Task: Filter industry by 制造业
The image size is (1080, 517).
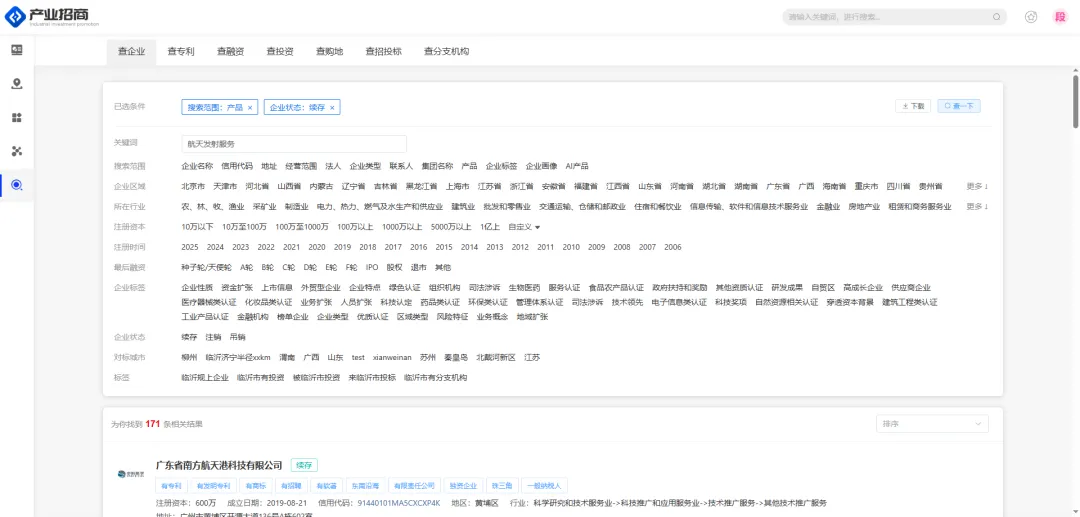Action: tap(296, 207)
